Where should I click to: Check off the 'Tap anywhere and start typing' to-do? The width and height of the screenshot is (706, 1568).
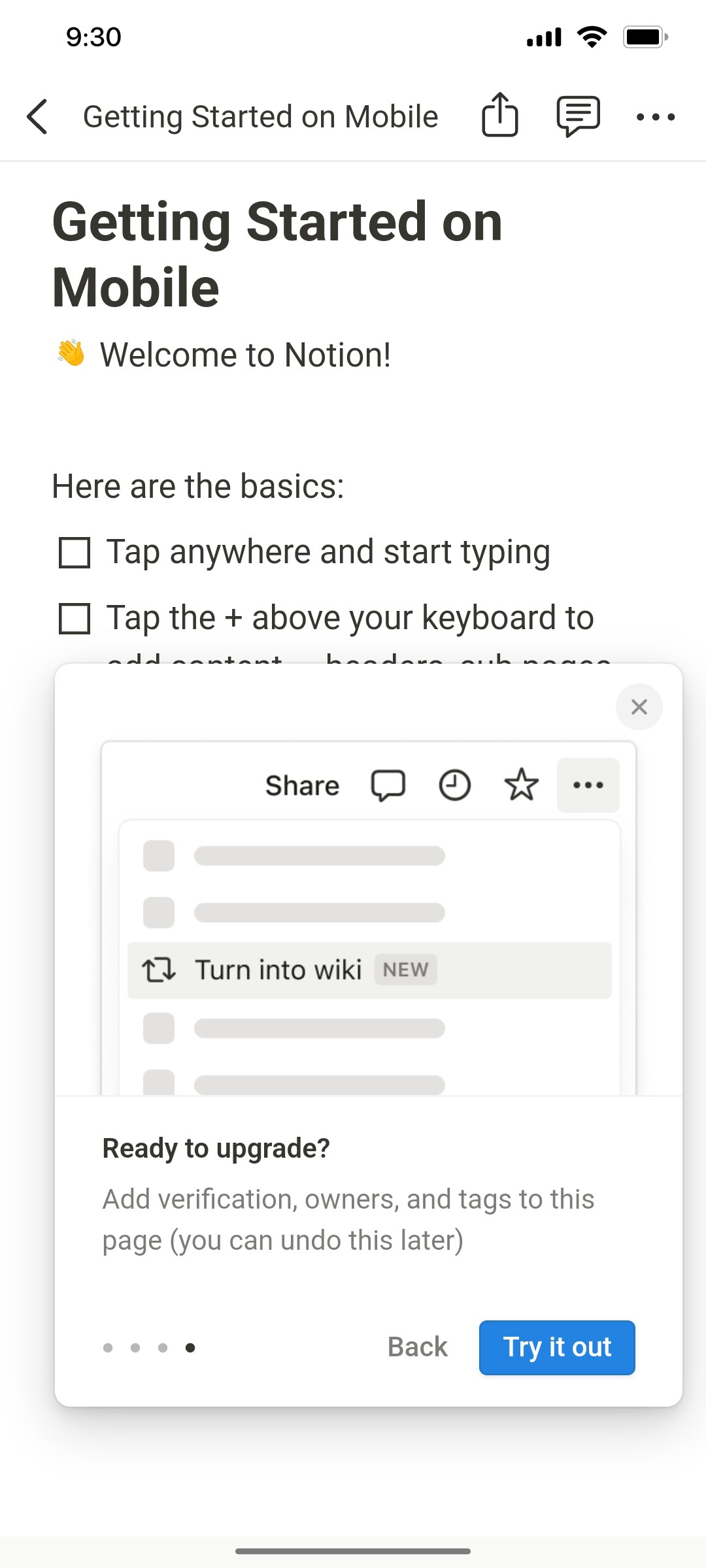pyautogui.click(x=75, y=552)
